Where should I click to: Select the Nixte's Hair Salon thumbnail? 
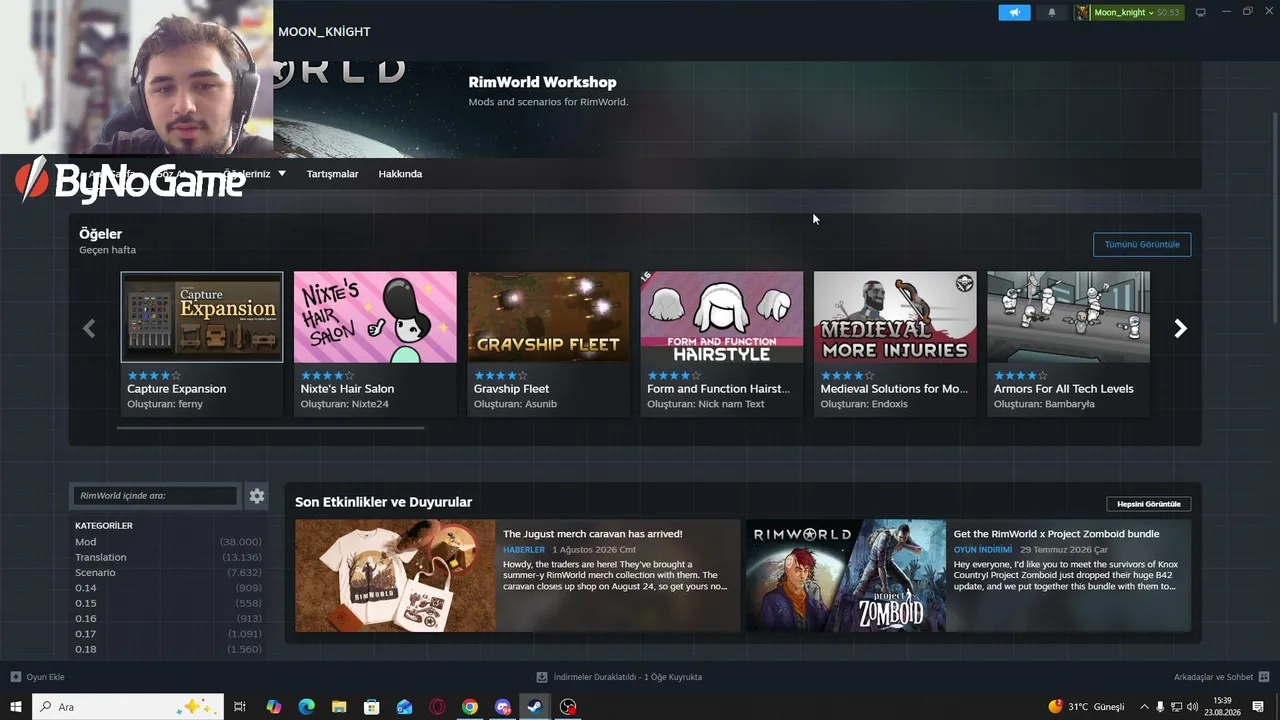click(375, 317)
